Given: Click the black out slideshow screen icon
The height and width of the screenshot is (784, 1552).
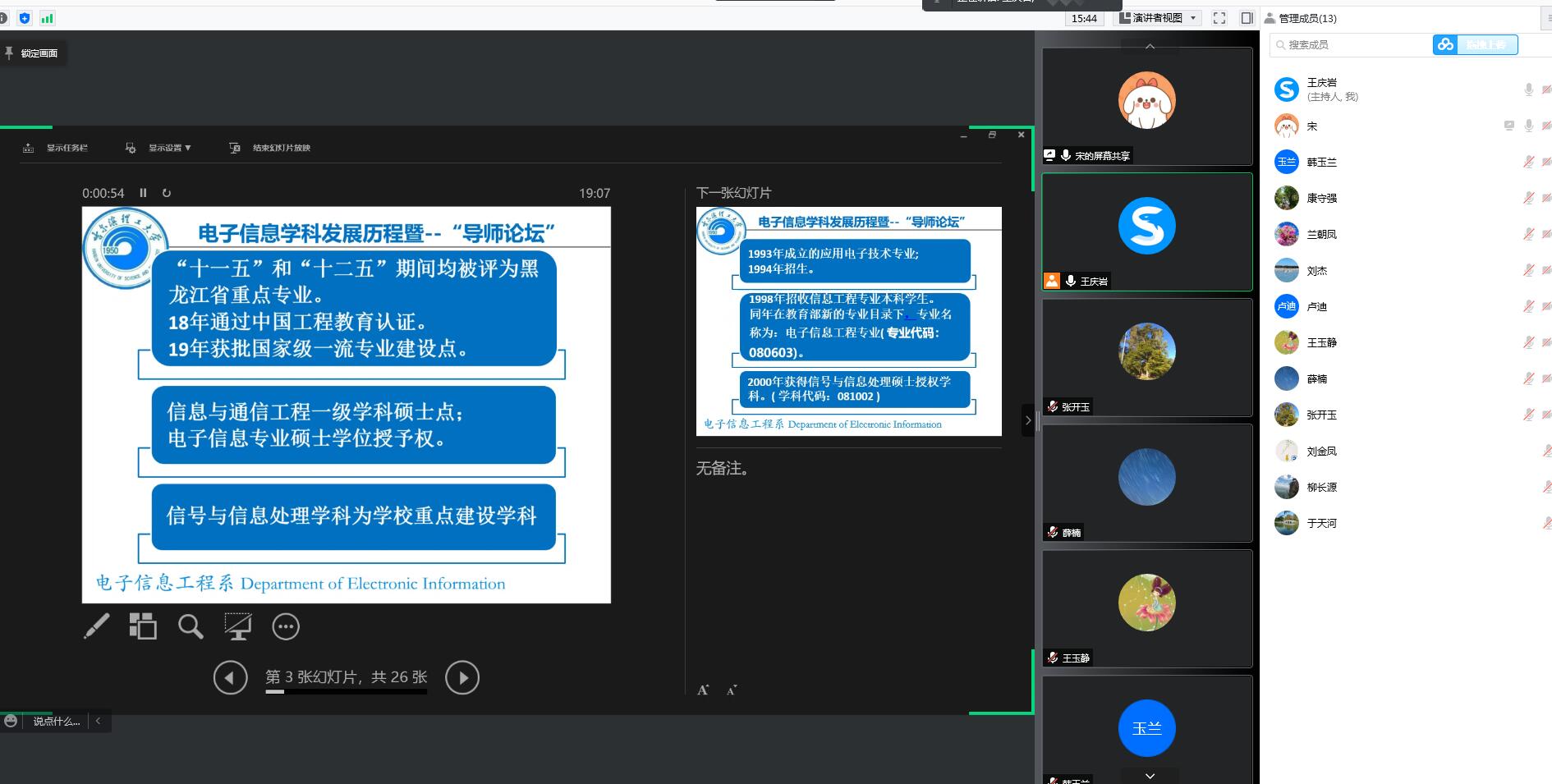Looking at the screenshot, I should click(238, 626).
